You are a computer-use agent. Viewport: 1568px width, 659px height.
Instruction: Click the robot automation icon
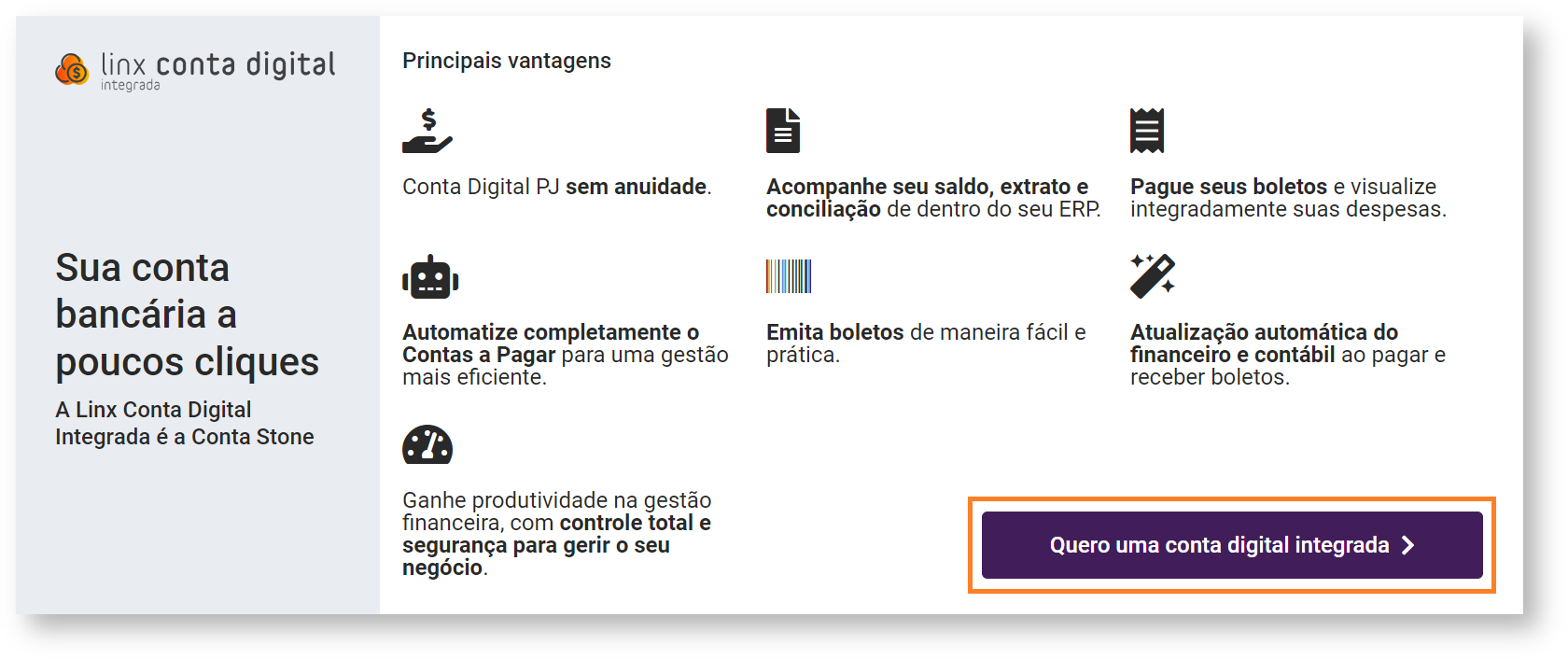[430, 277]
